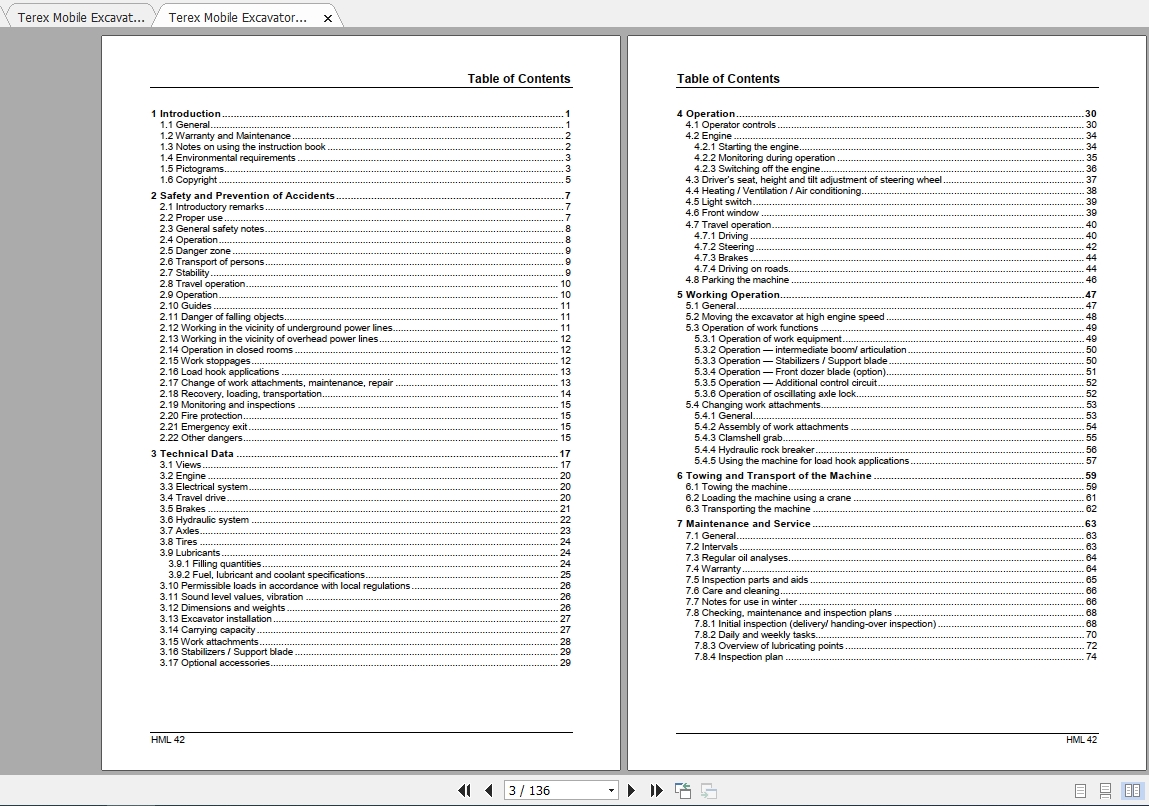Jump to the first page of the document
Image resolution: width=1149 pixels, height=806 pixels.
click(x=464, y=791)
